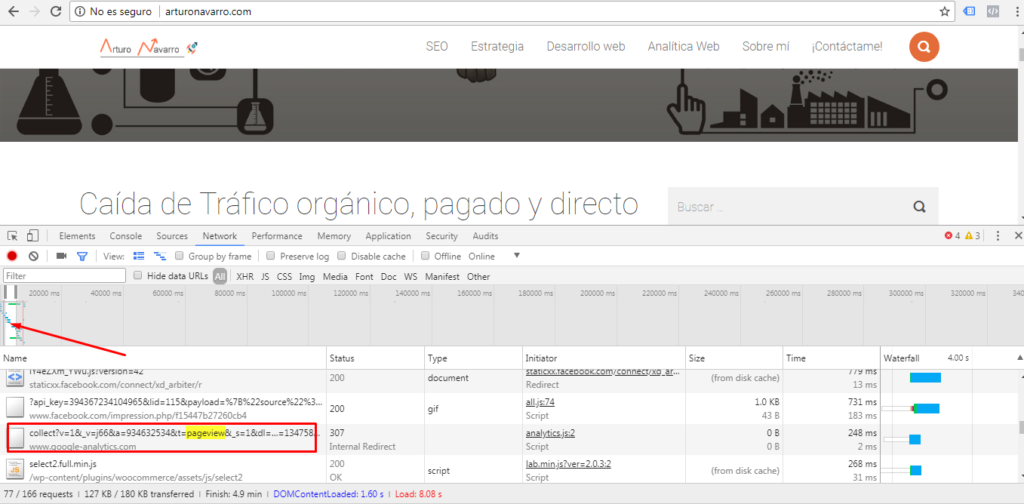
Task: Click the orange search circle icon
Action: coord(924,46)
